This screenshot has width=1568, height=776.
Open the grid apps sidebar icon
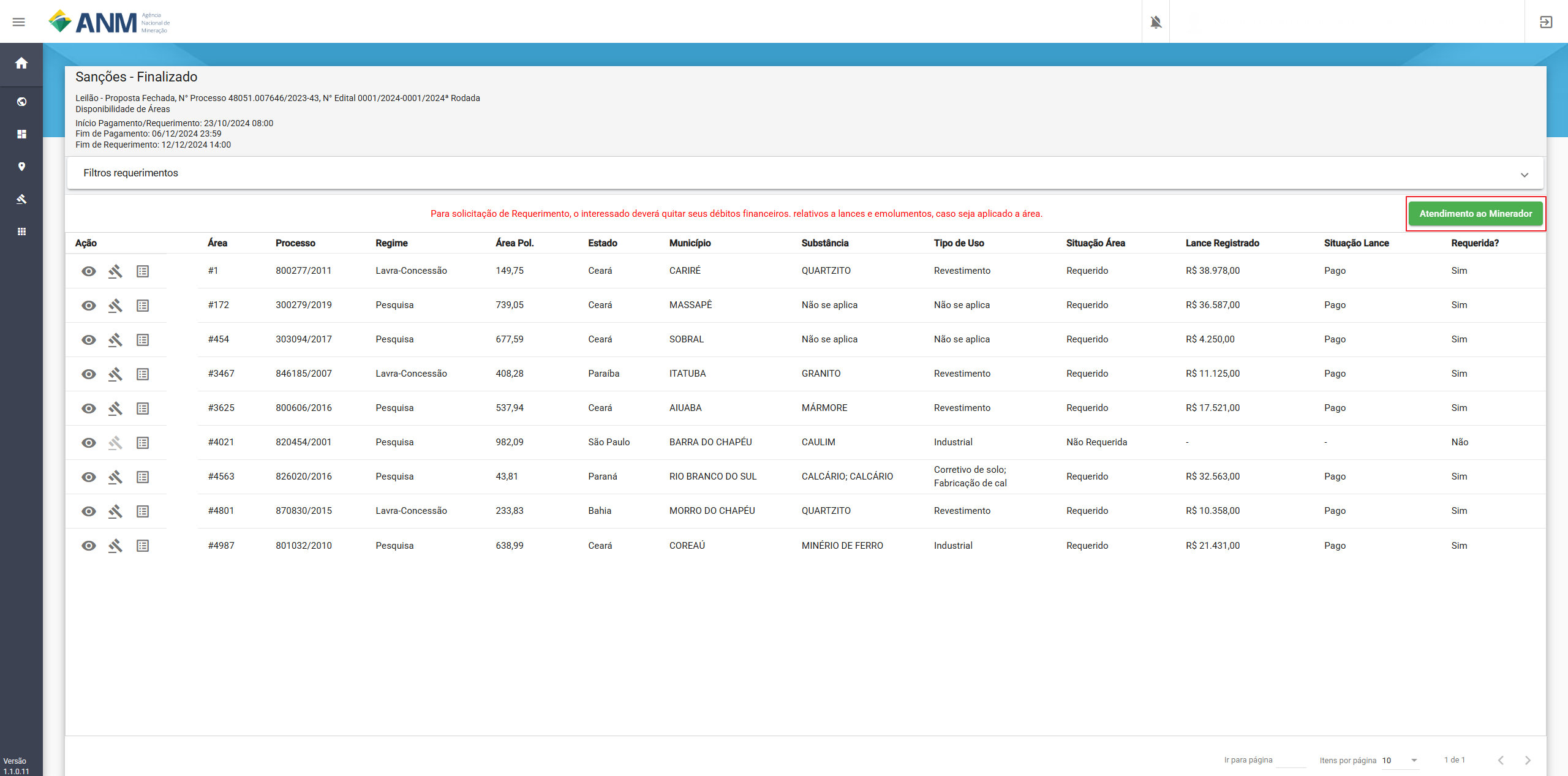(x=21, y=232)
